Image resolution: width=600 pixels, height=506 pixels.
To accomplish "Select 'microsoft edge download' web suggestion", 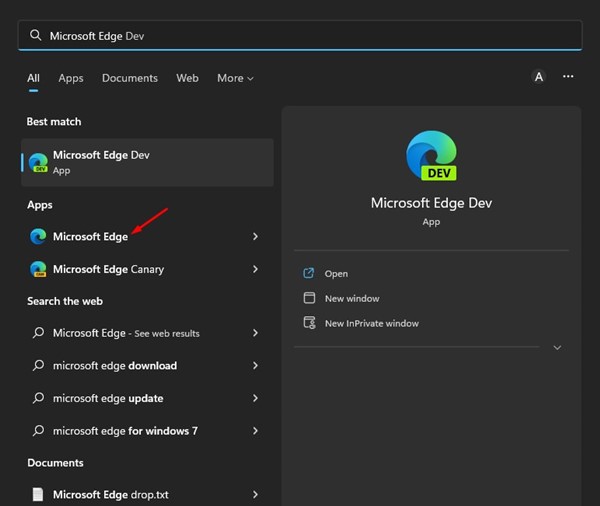I will click(x=115, y=366).
